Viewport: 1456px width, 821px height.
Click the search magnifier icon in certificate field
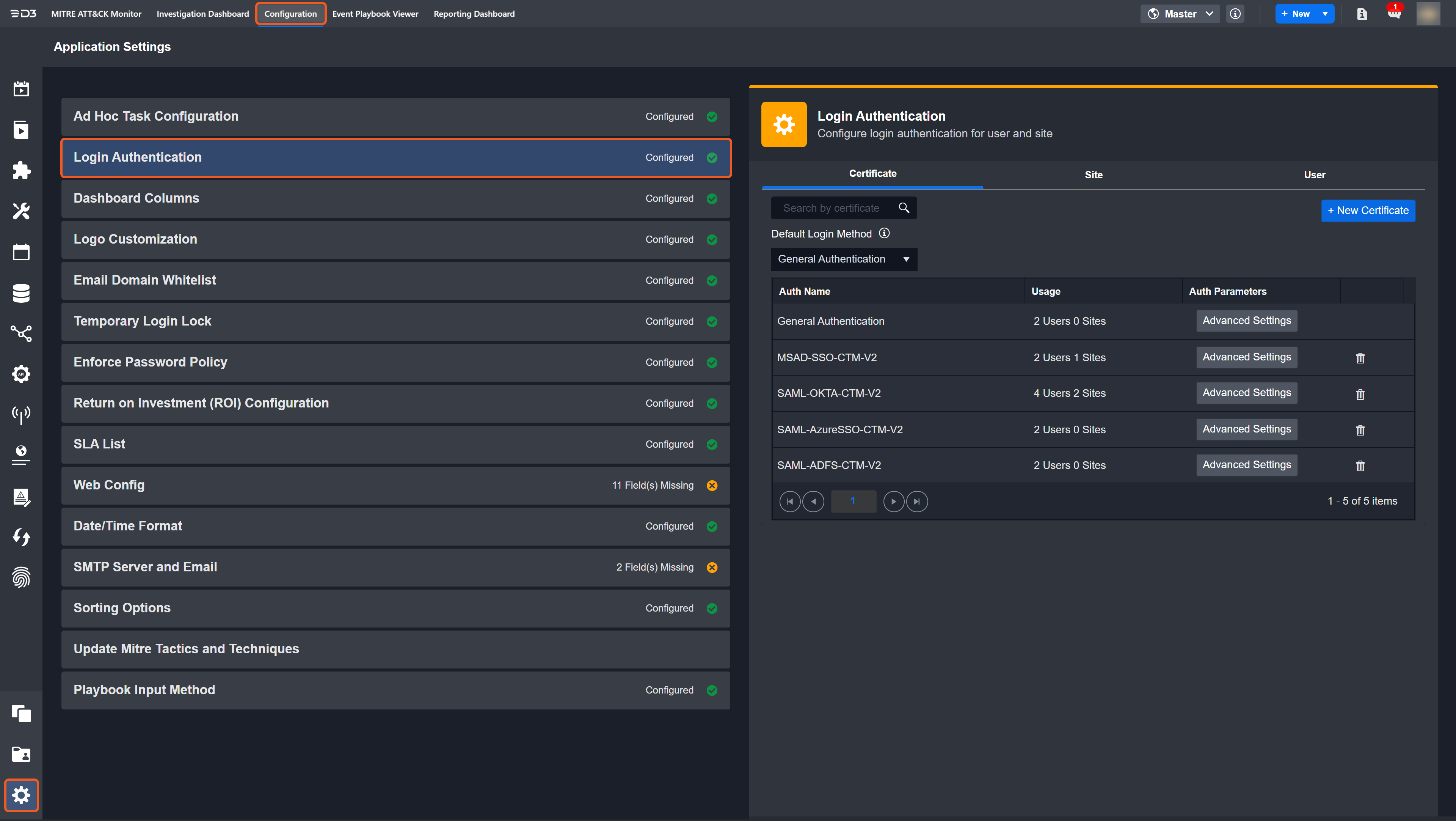pyautogui.click(x=904, y=208)
